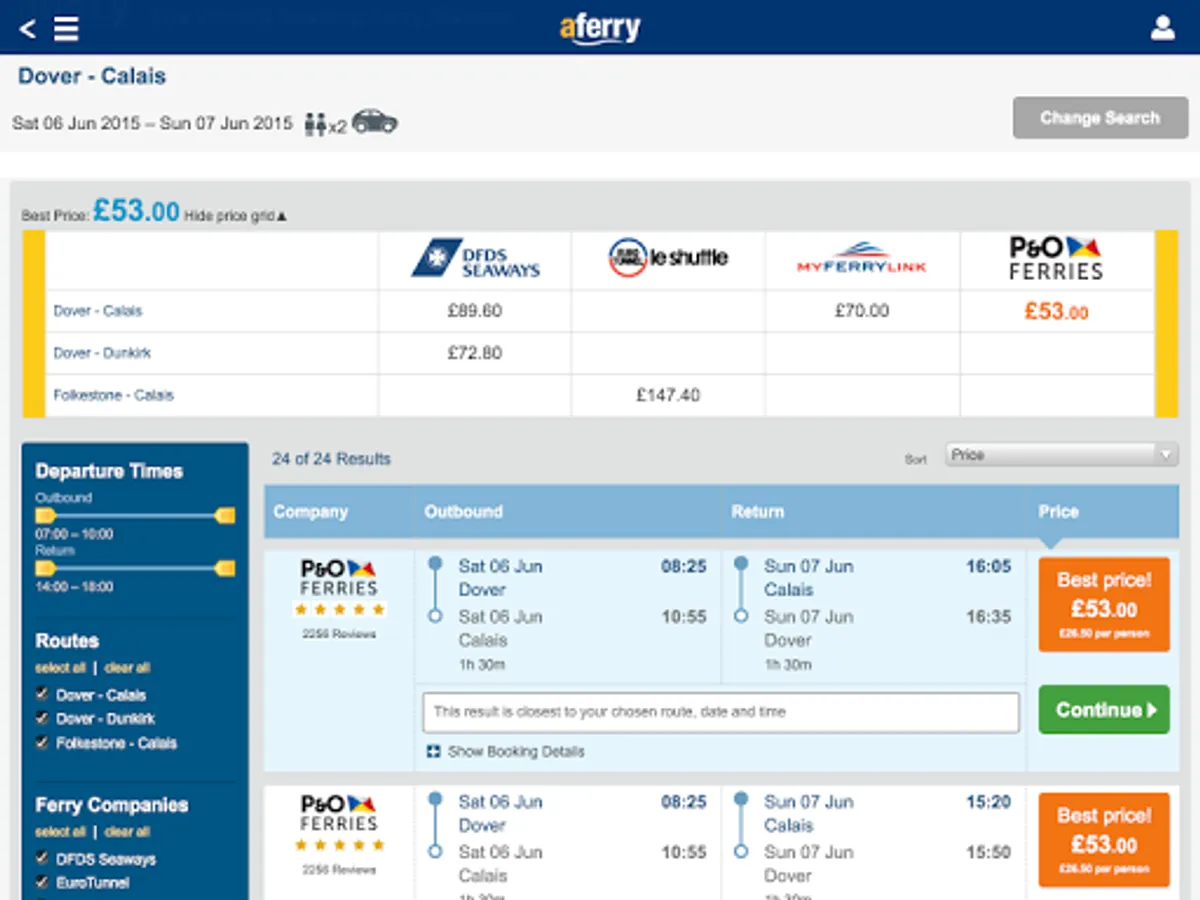Open the hamburger menu
Image resolution: width=1200 pixels, height=900 pixels.
[66, 28]
